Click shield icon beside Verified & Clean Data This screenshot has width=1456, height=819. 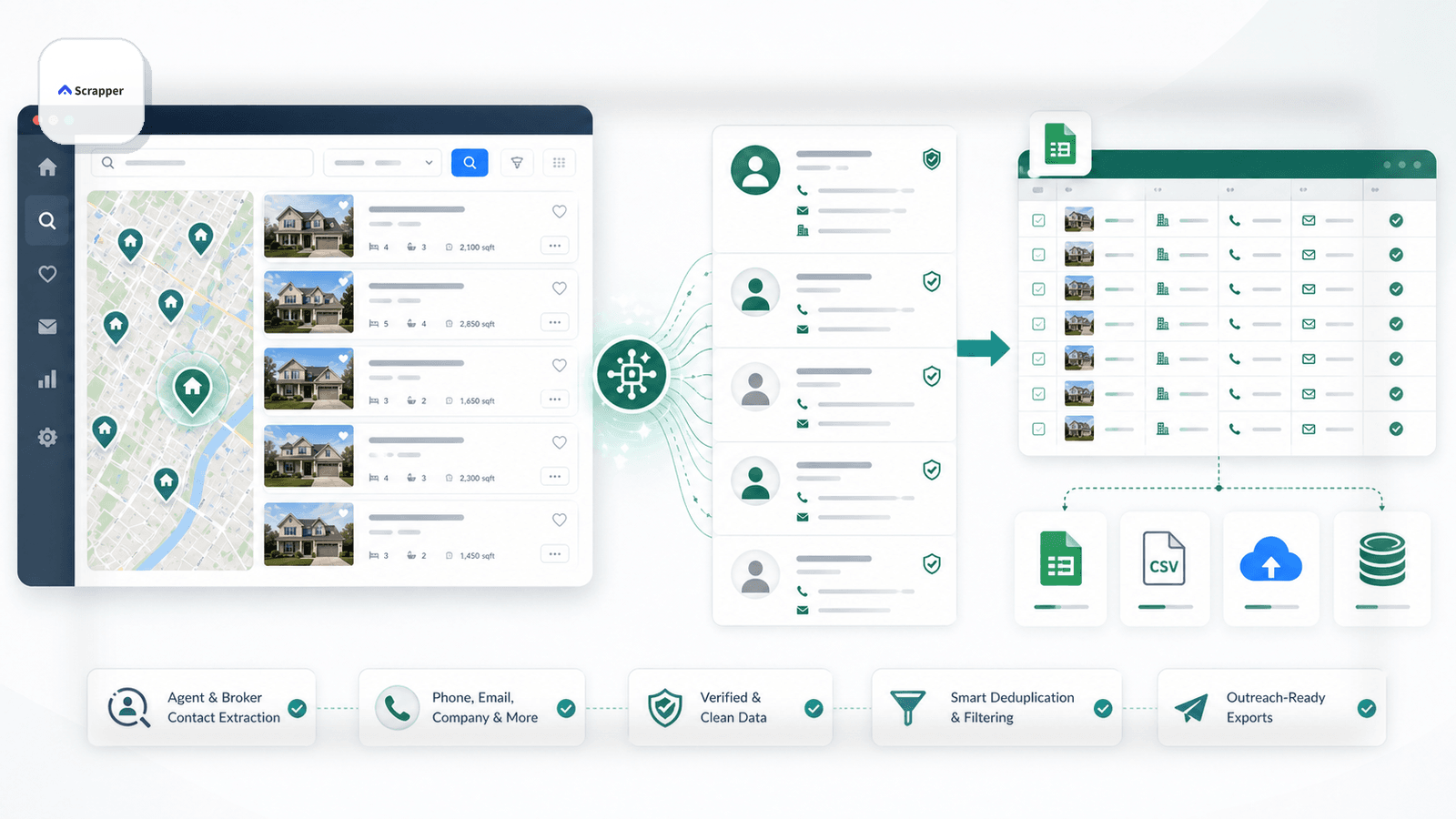(665, 708)
